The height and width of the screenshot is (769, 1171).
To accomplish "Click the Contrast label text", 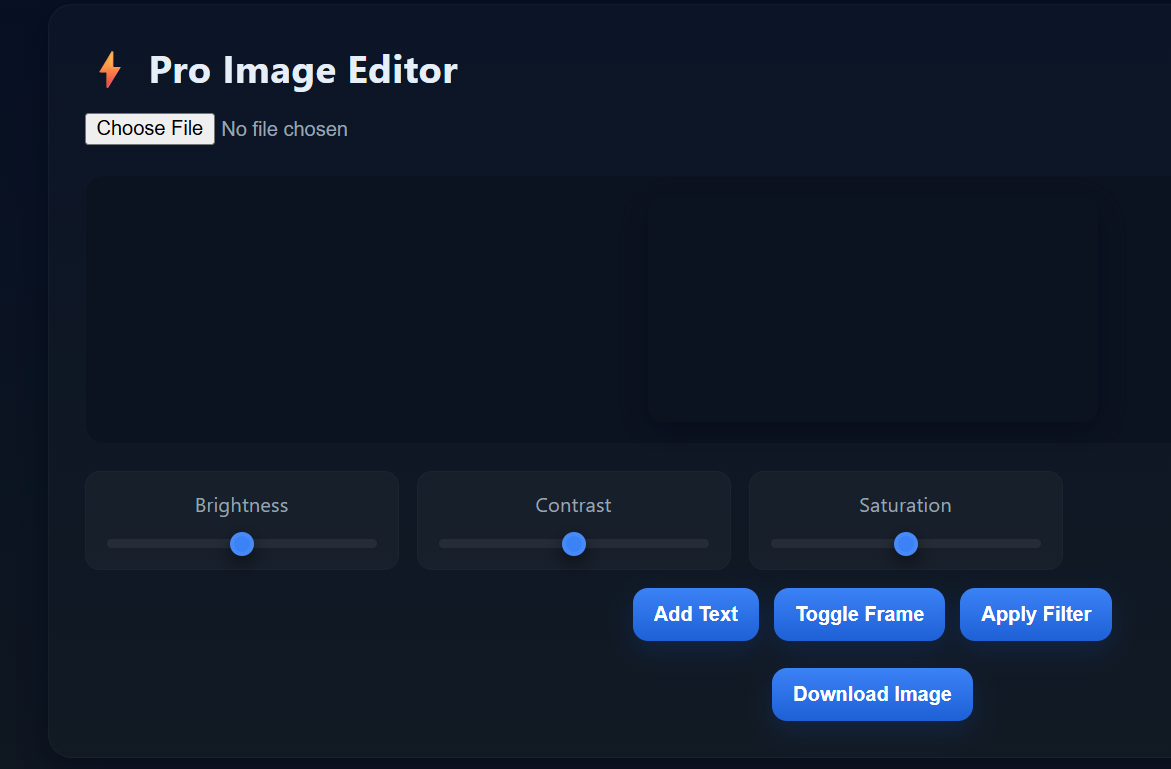I will [x=574, y=505].
